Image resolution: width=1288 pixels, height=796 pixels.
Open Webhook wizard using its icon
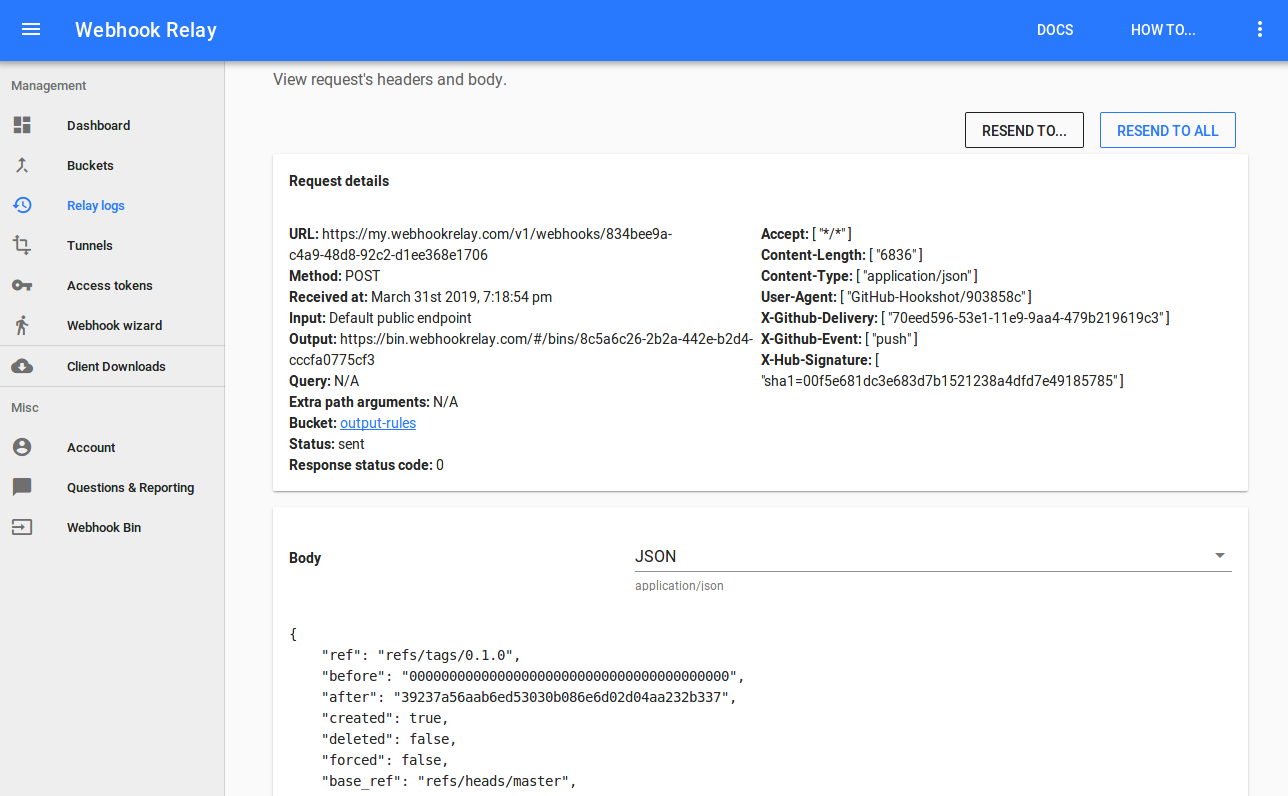22,325
